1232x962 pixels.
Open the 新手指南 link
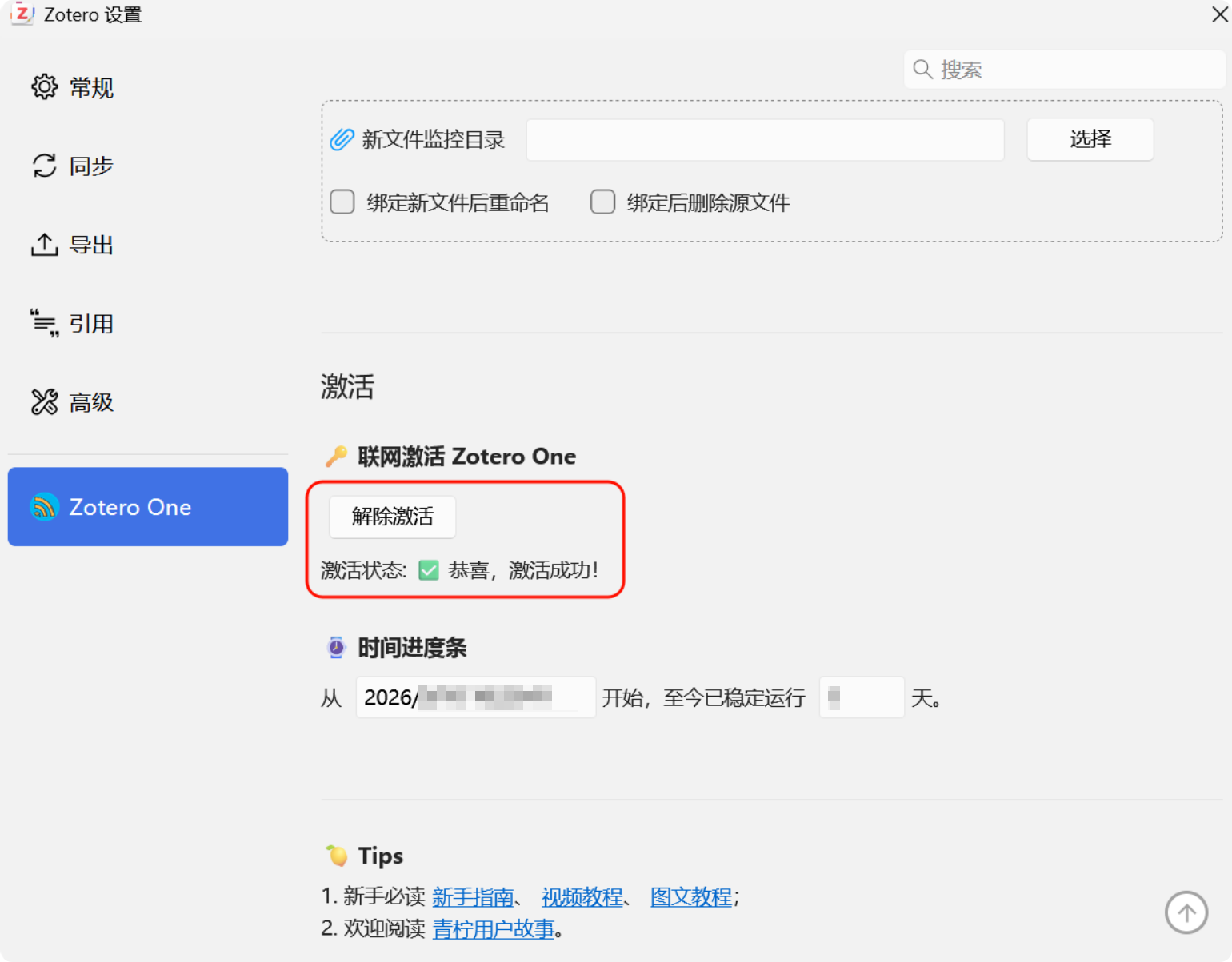pos(473,897)
